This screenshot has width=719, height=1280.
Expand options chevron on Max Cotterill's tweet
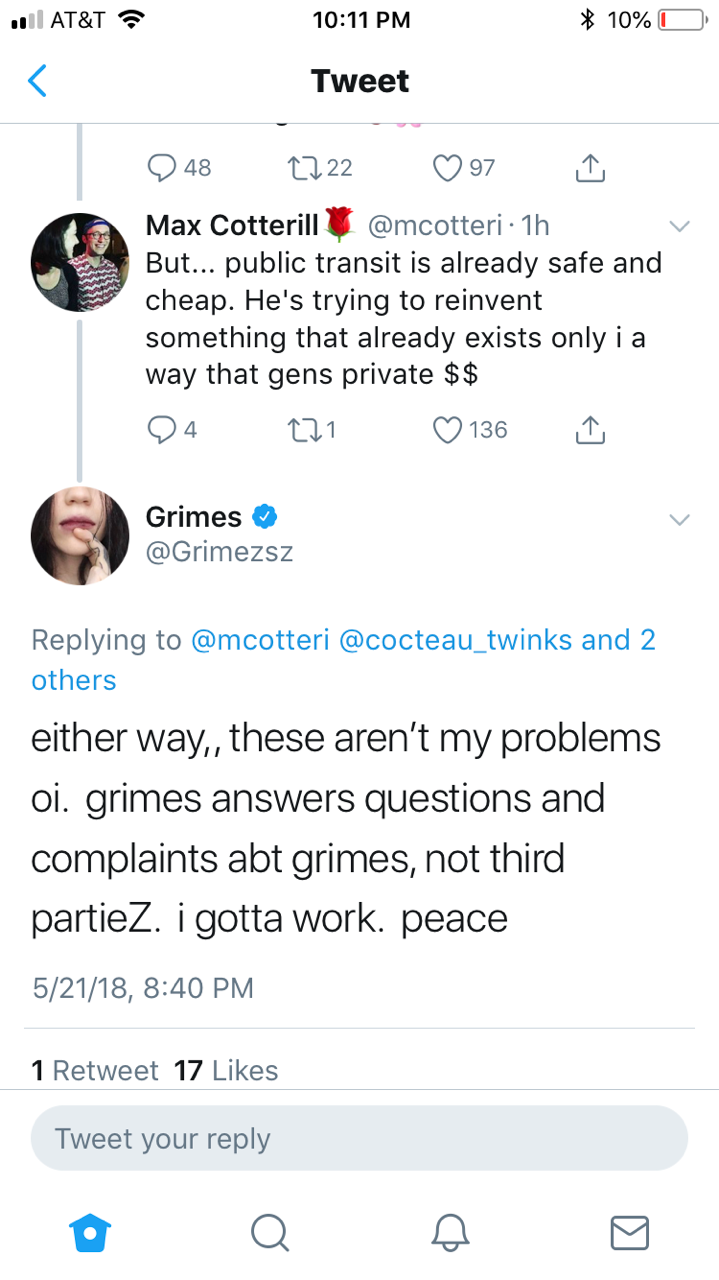click(x=679, y=227)
